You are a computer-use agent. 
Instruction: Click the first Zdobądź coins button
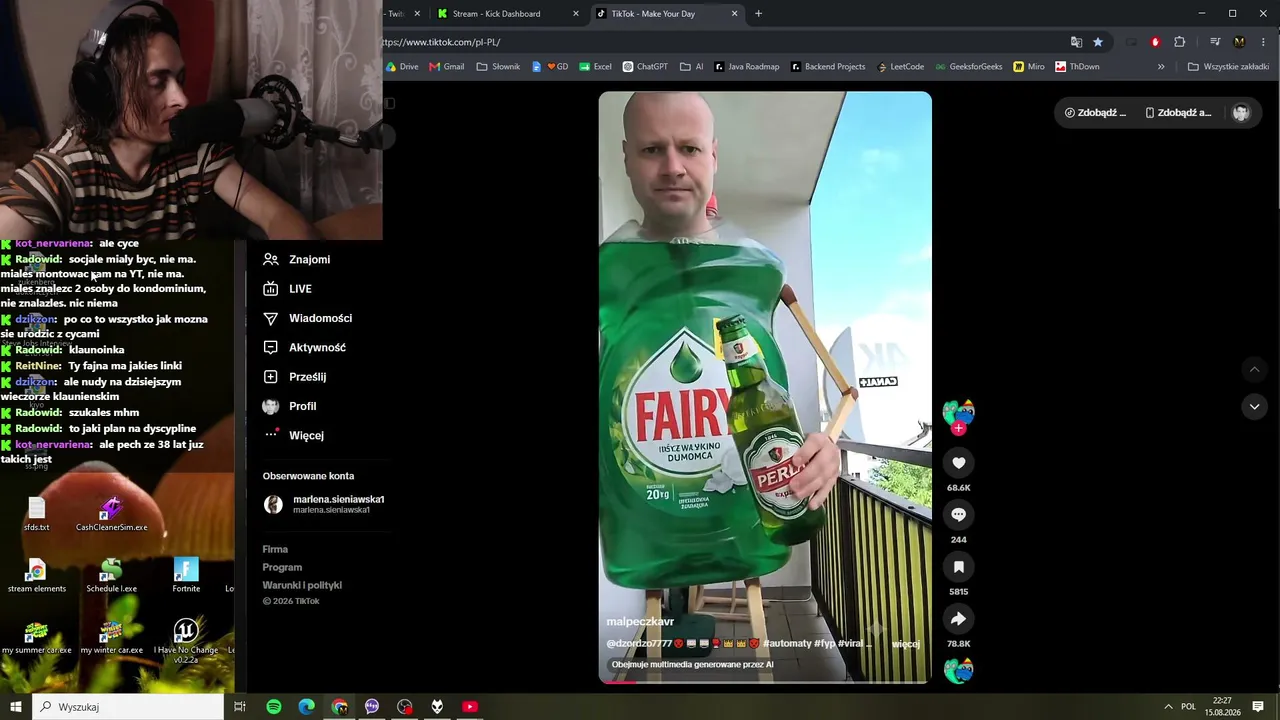(1095, 113)
